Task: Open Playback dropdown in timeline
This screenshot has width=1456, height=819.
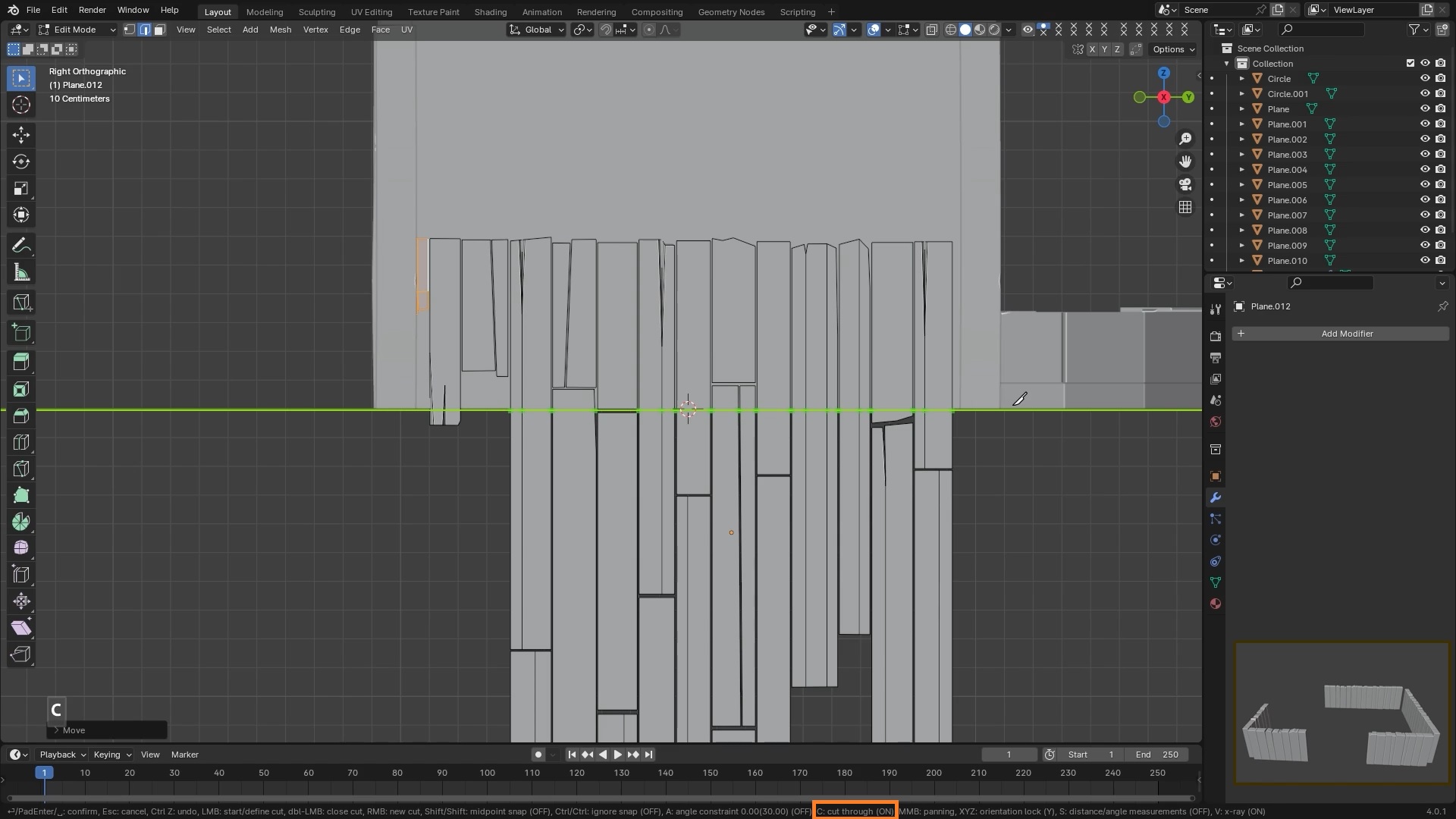Action: [61, 755]
